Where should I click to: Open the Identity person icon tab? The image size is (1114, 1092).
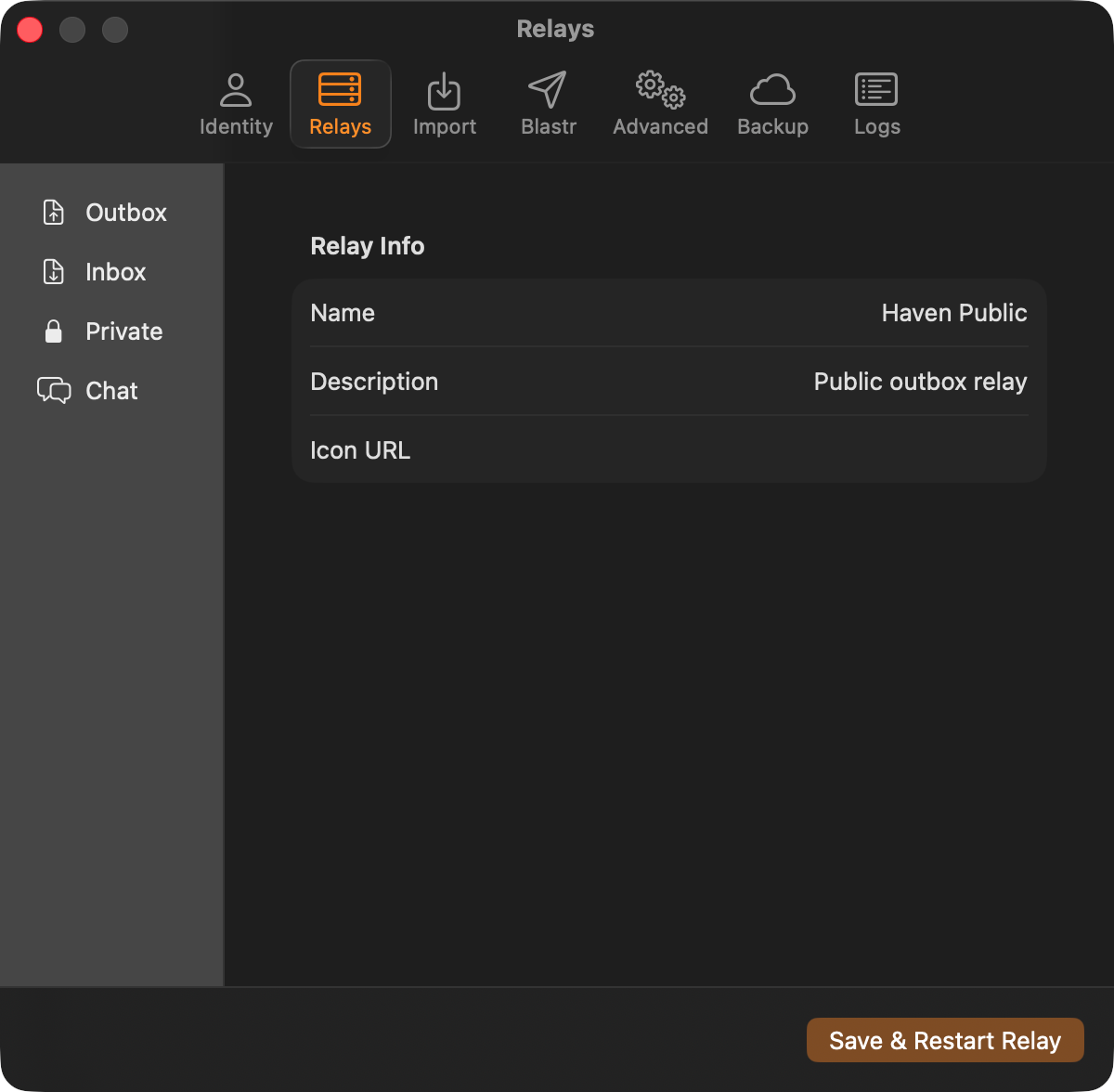pos(236,90)
